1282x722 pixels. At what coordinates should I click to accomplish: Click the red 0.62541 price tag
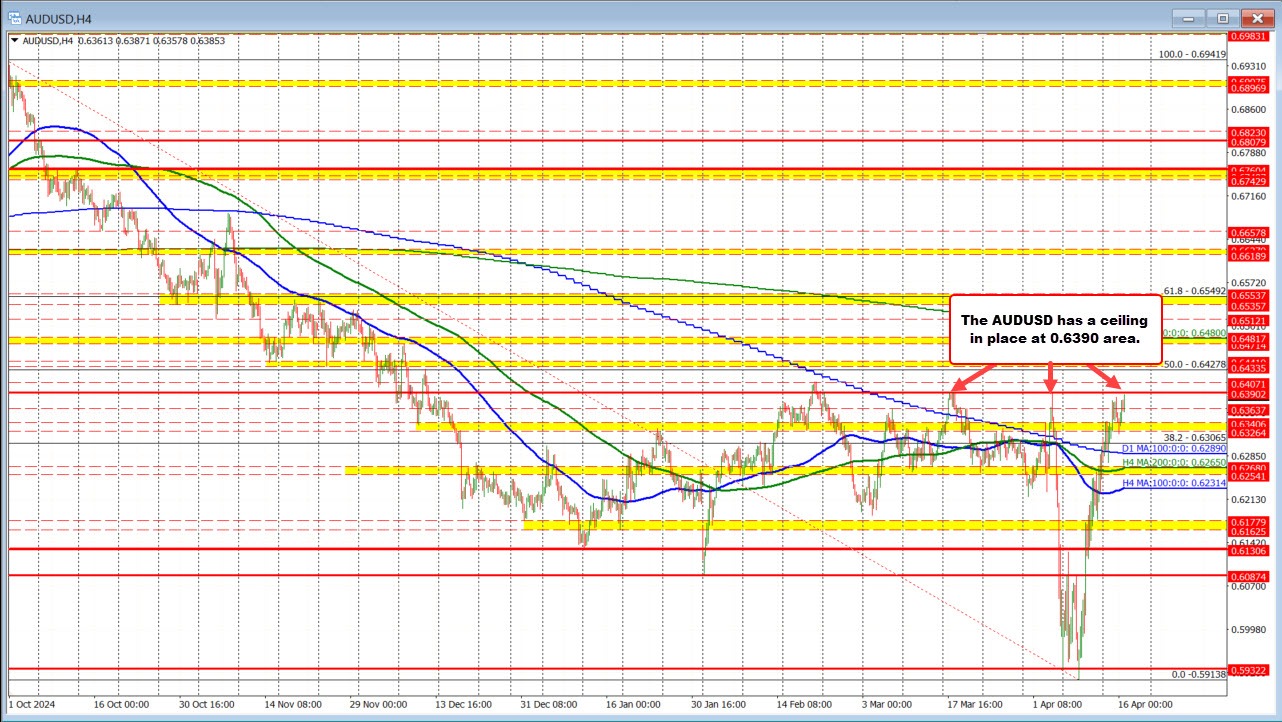coord(1250,476)
